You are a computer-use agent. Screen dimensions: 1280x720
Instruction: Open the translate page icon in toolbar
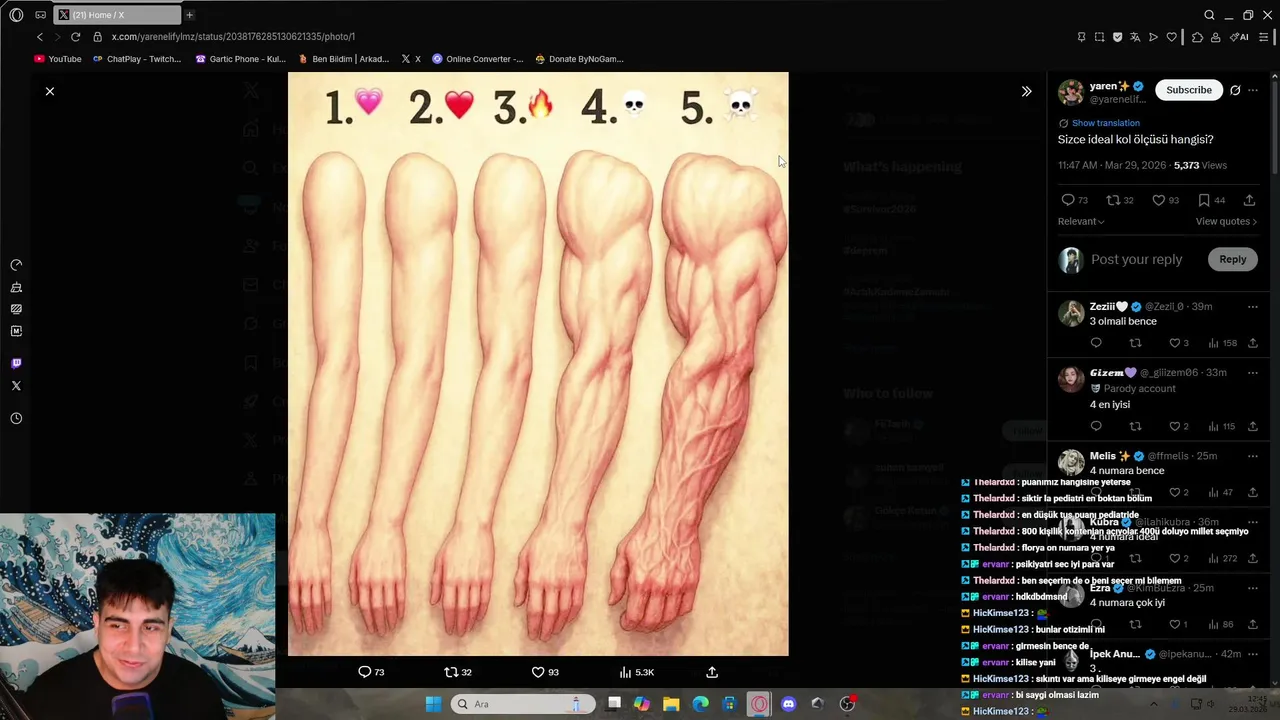point(1135,37)
